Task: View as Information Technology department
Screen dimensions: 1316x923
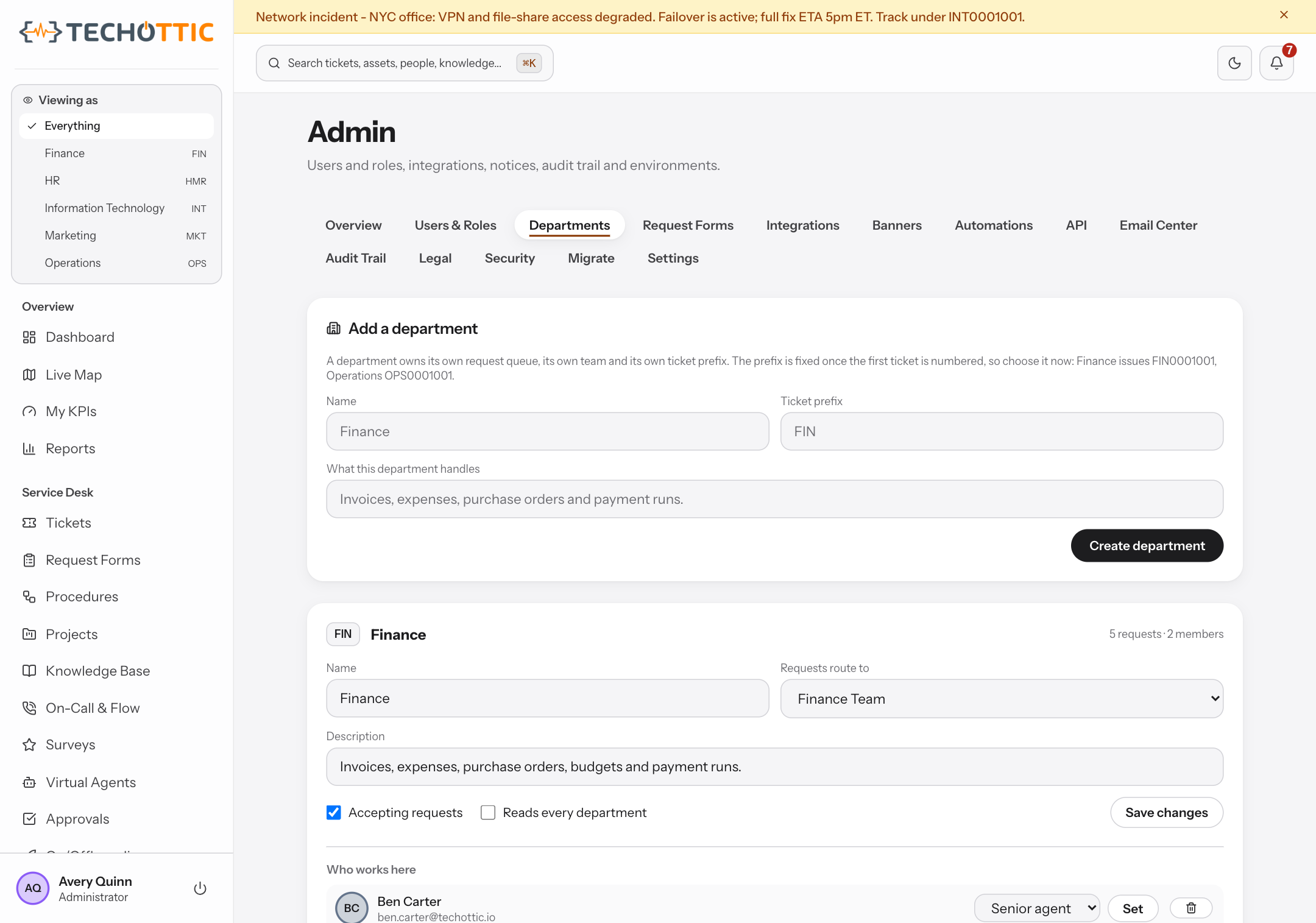Action: click(116, 208)
